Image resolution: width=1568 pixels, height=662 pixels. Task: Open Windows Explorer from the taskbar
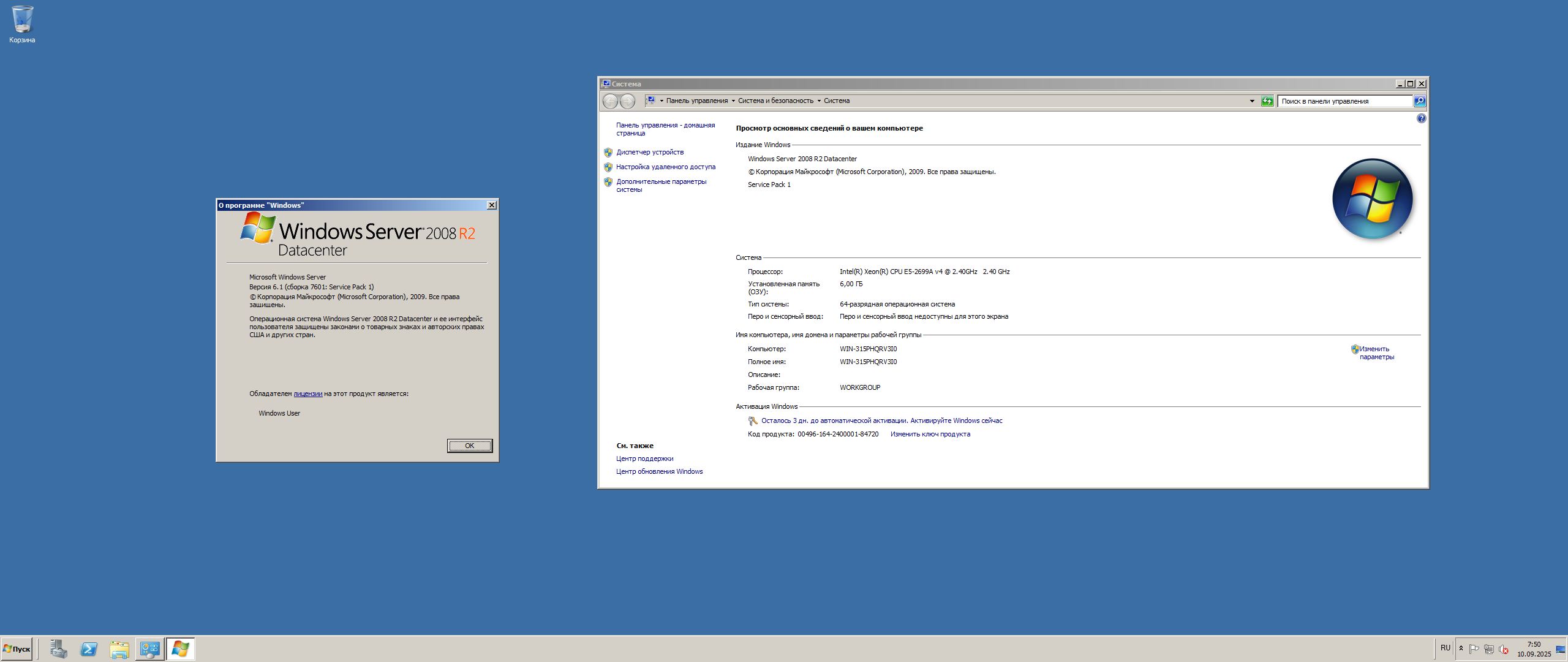119,649
